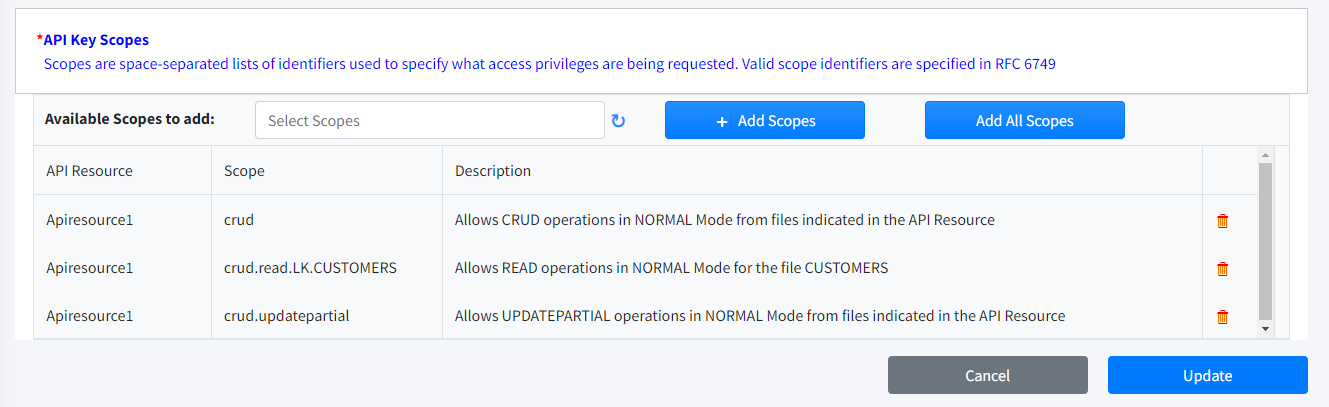Select the crud.updatepartial scope cell
The height and width of the screenshot is (407, 1329).
point(286,316)
